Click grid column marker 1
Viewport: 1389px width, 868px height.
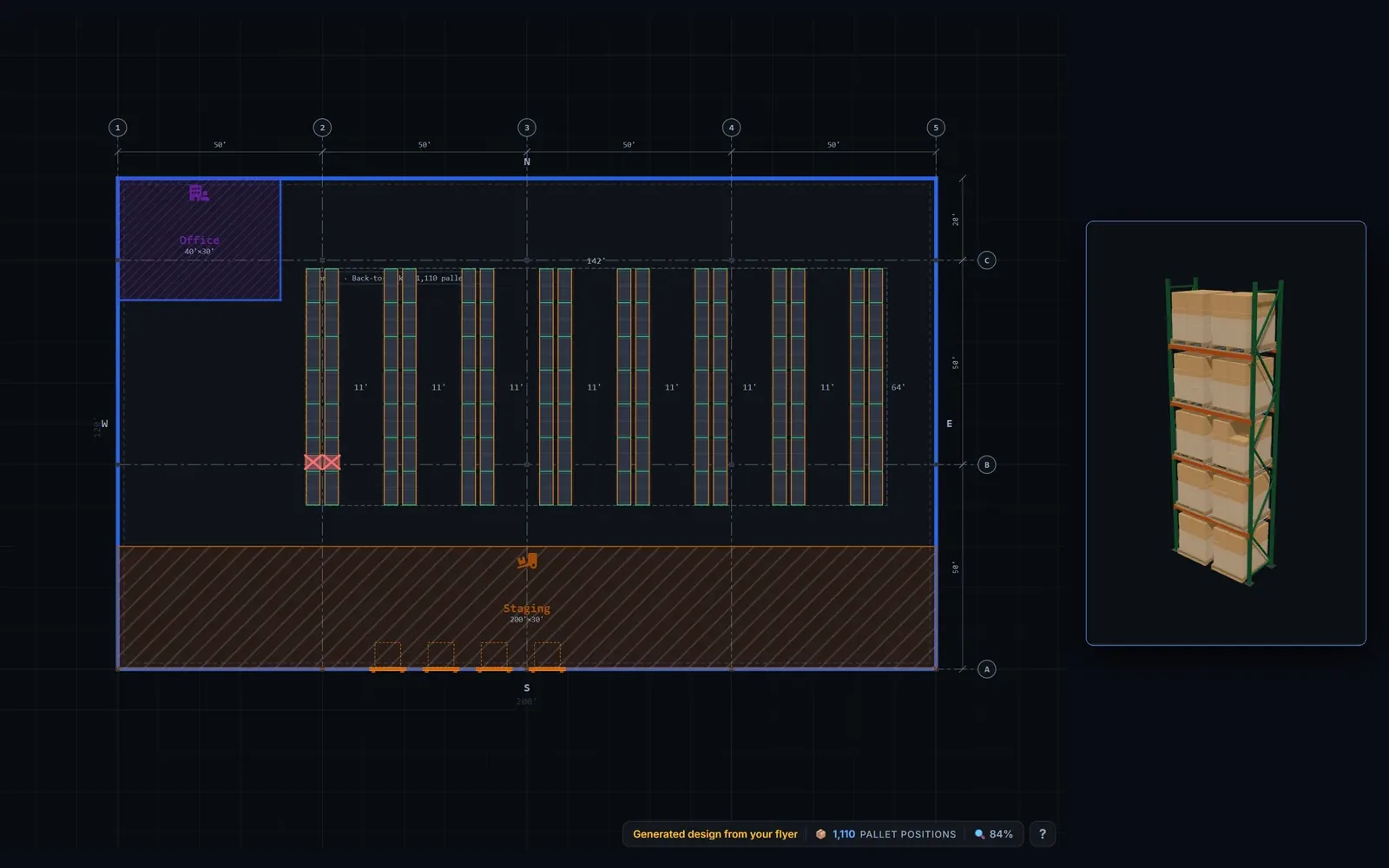(x=118, y=128)
